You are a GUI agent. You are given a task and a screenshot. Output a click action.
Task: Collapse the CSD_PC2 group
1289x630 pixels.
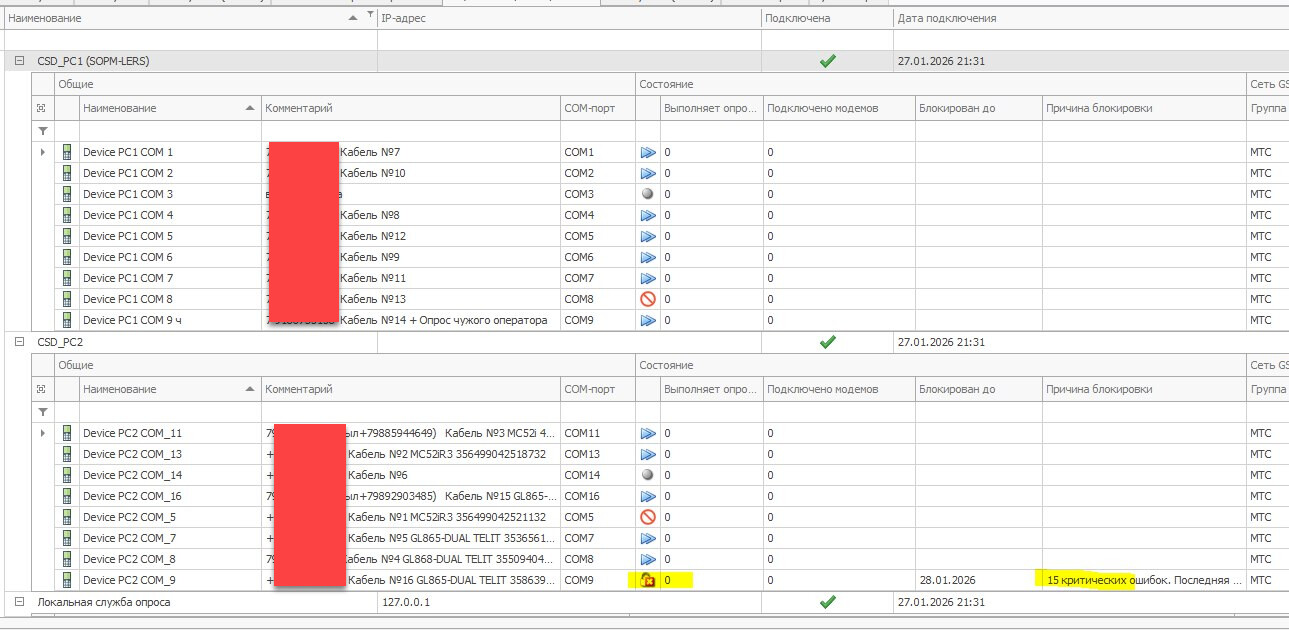coord(19,342)
